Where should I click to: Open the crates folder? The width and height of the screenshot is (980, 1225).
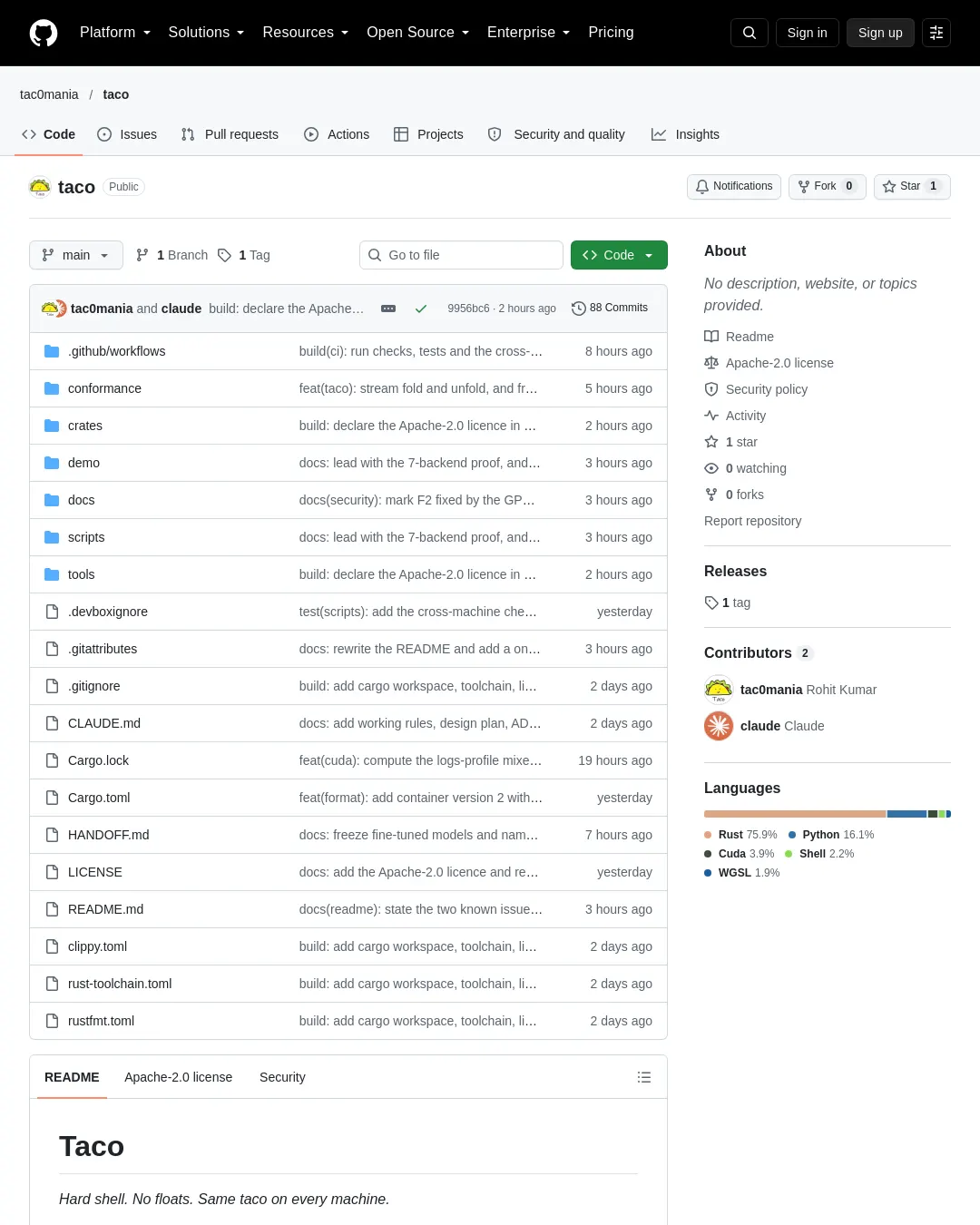[85, 426]
